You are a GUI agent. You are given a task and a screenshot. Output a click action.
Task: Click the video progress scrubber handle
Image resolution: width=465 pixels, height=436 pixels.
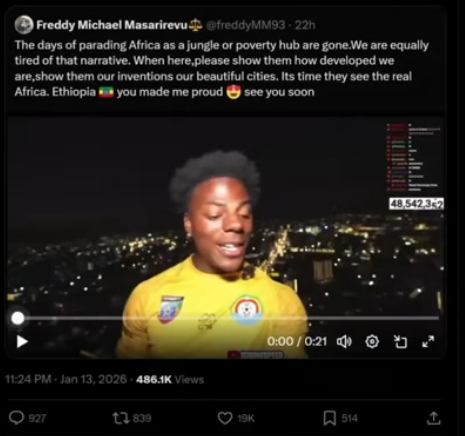[x=18, y=318]
